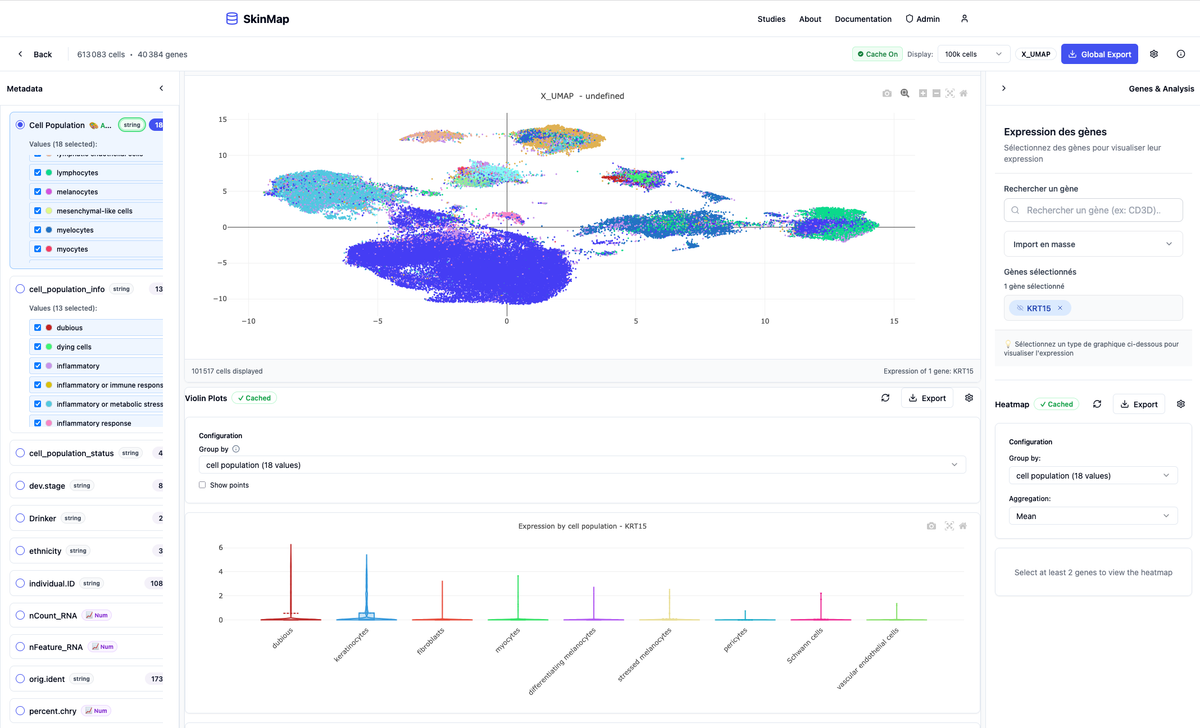The width and height of the screenshot is (1200, 728).
Task: Open the Aggregation Mean dropdown
Action: coord(1092,516)
